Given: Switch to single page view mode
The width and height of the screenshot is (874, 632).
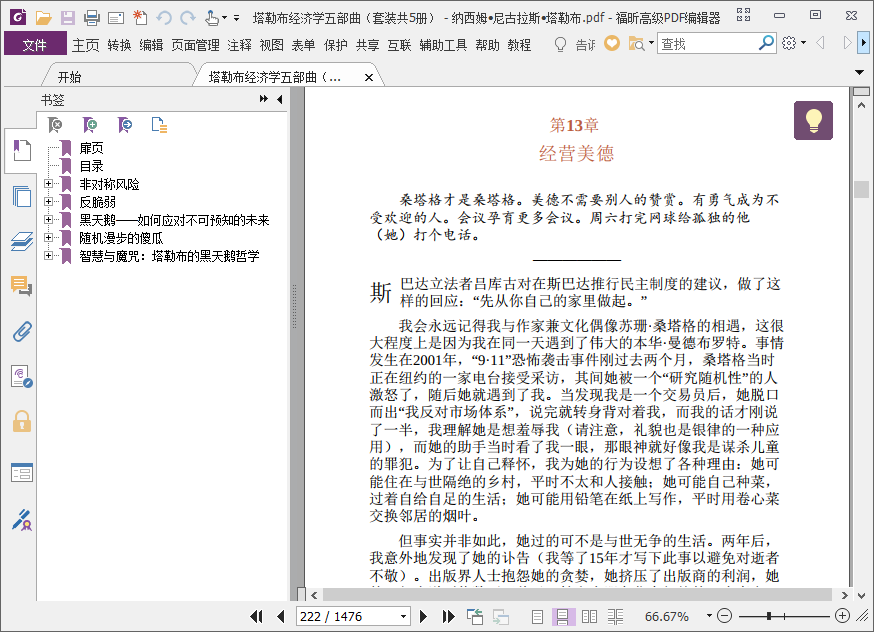Looking at the screenshot, I should coord(537,616).
